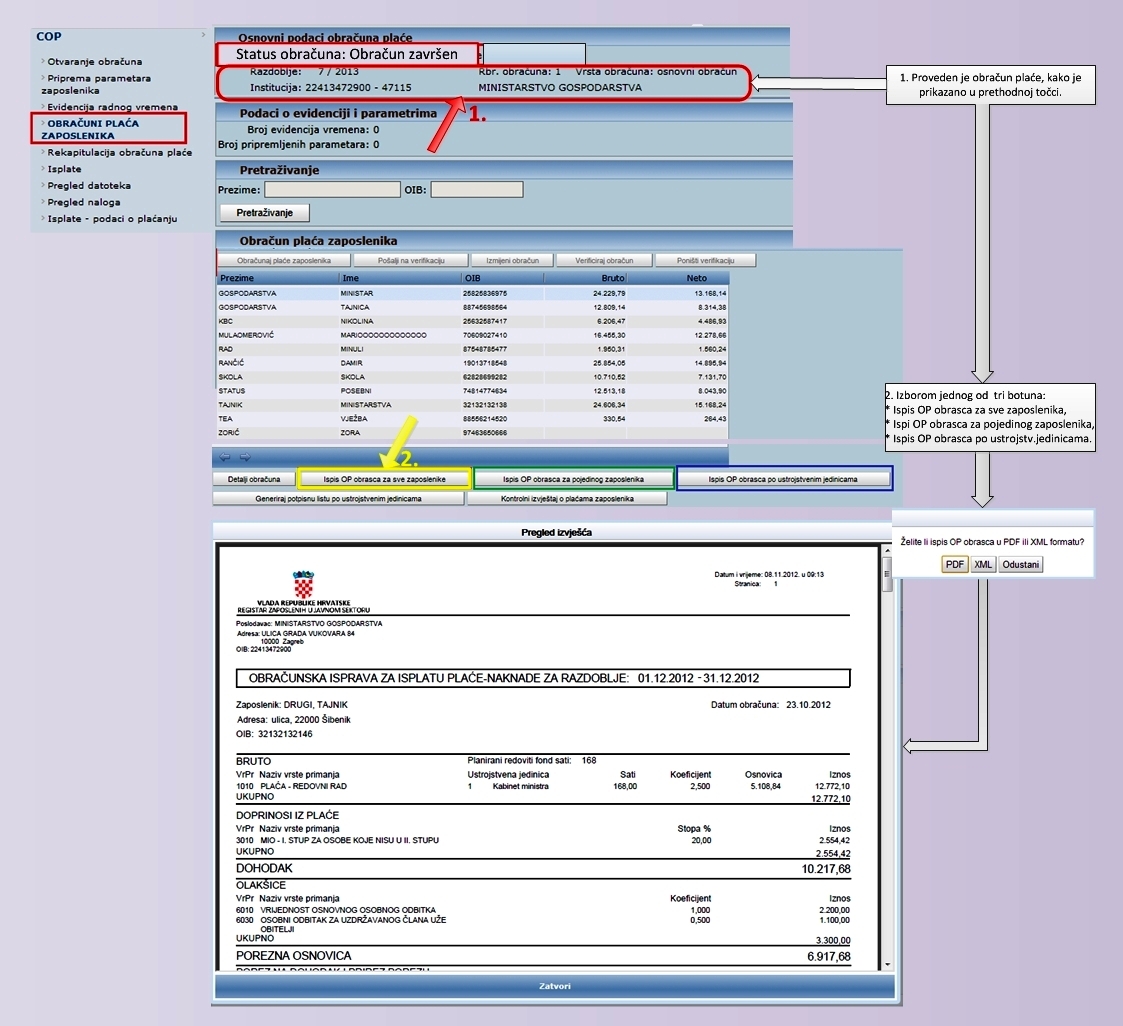Click the Pretraživanje search button
This screenshot has height=1026, width=1123.
[265, 213]
